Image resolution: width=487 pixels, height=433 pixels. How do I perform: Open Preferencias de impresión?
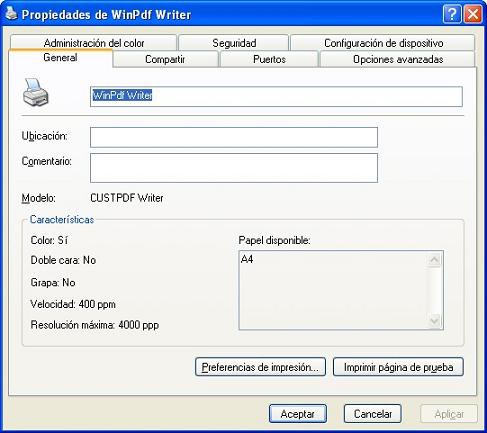point(260,367)
